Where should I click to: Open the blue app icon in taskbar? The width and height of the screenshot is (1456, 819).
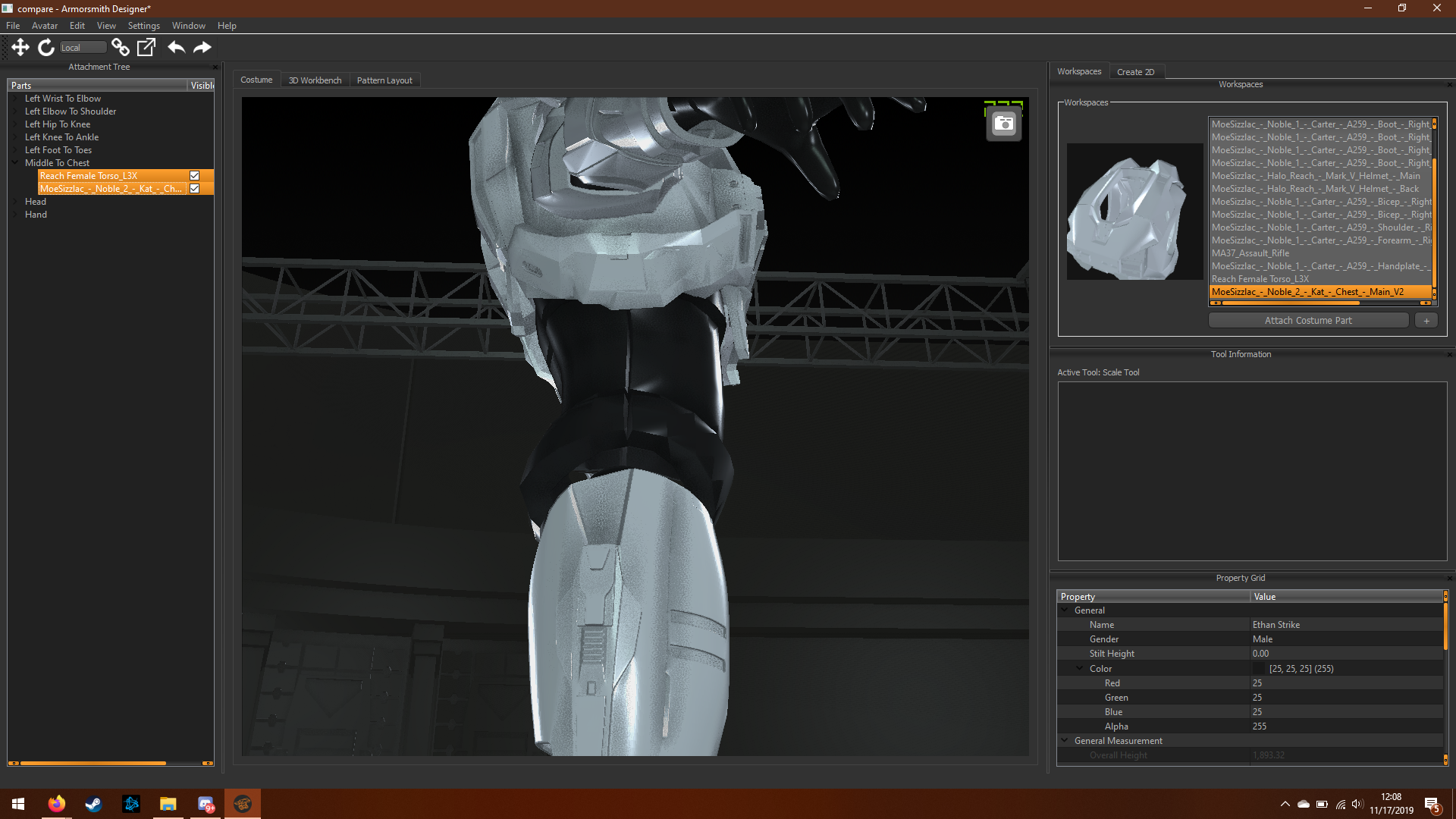130,804
